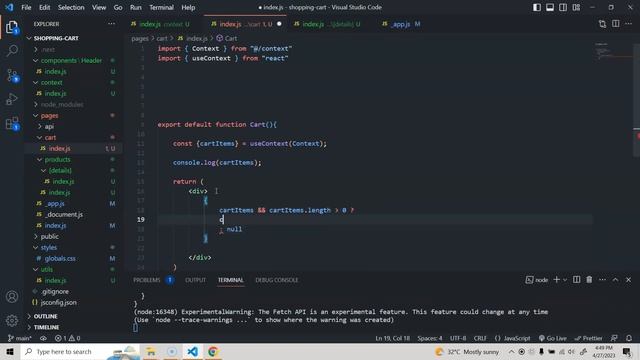Open File Explorer from taskbar
Screen dimensions: 640x360
(151, 351)
